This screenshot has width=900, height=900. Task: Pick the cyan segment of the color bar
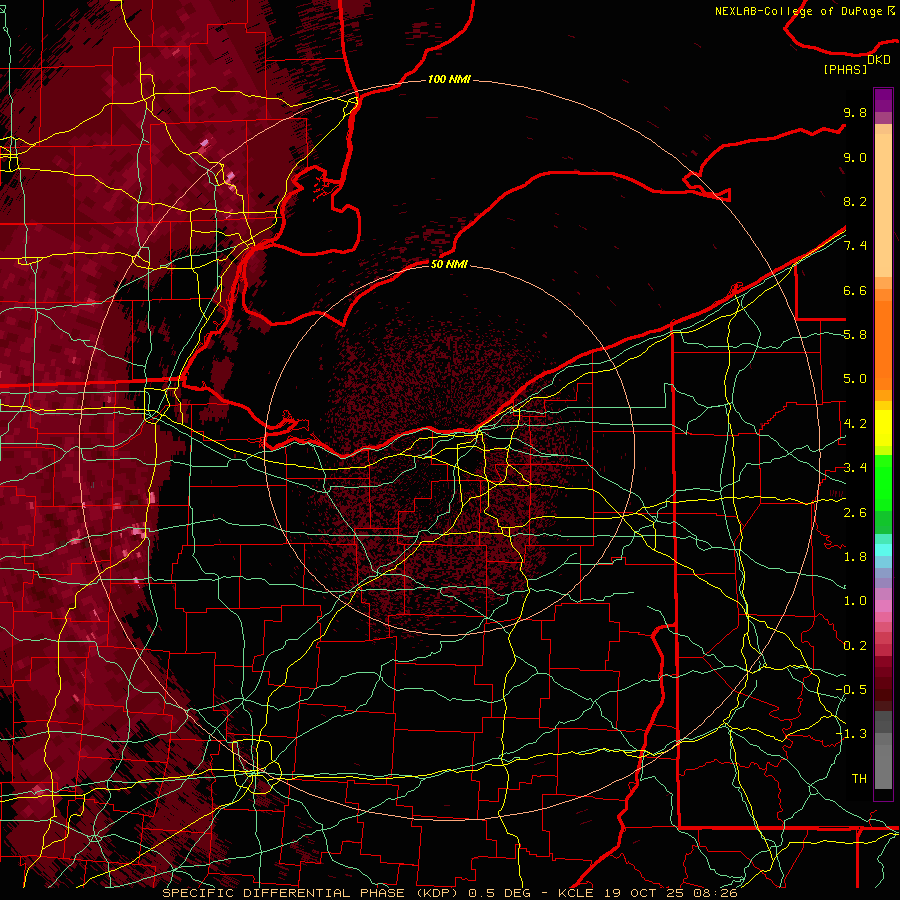pyautogui.click(x=883, y=550)
